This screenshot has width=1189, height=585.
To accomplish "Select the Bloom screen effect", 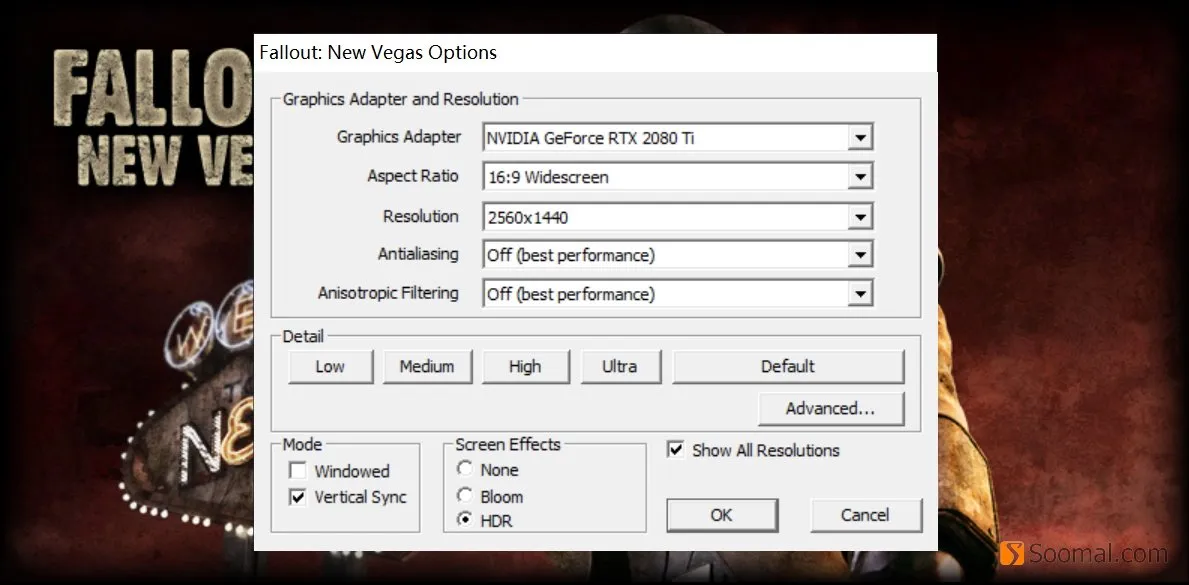I will 464,495.
